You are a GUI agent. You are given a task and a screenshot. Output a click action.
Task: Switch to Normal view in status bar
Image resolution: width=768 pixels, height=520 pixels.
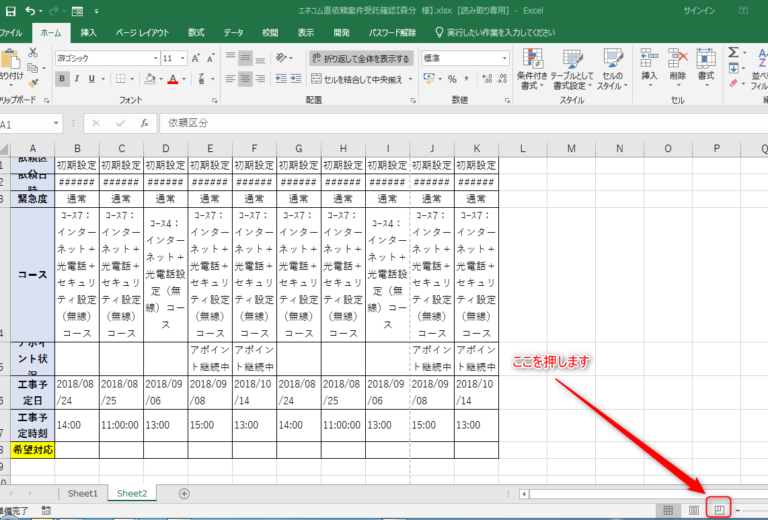click(668, 510)
